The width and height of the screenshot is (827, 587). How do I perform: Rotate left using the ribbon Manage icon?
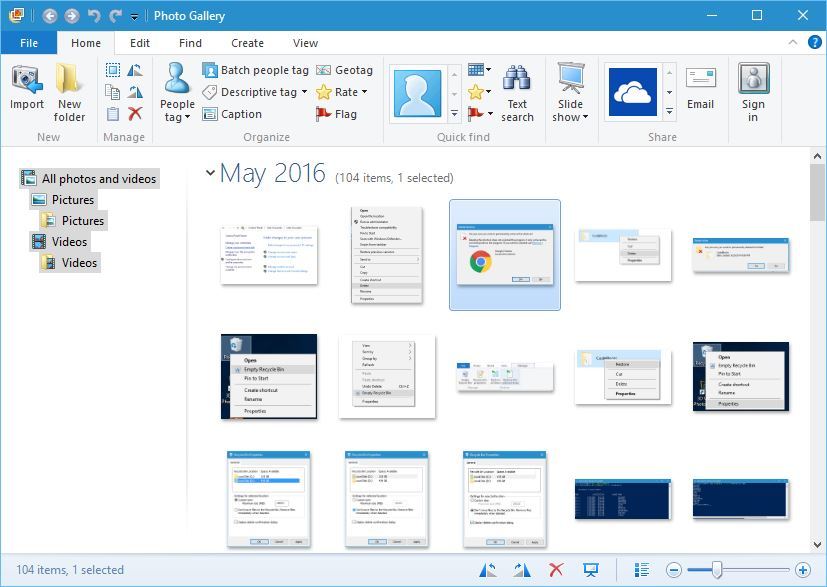tap(135, 70)
